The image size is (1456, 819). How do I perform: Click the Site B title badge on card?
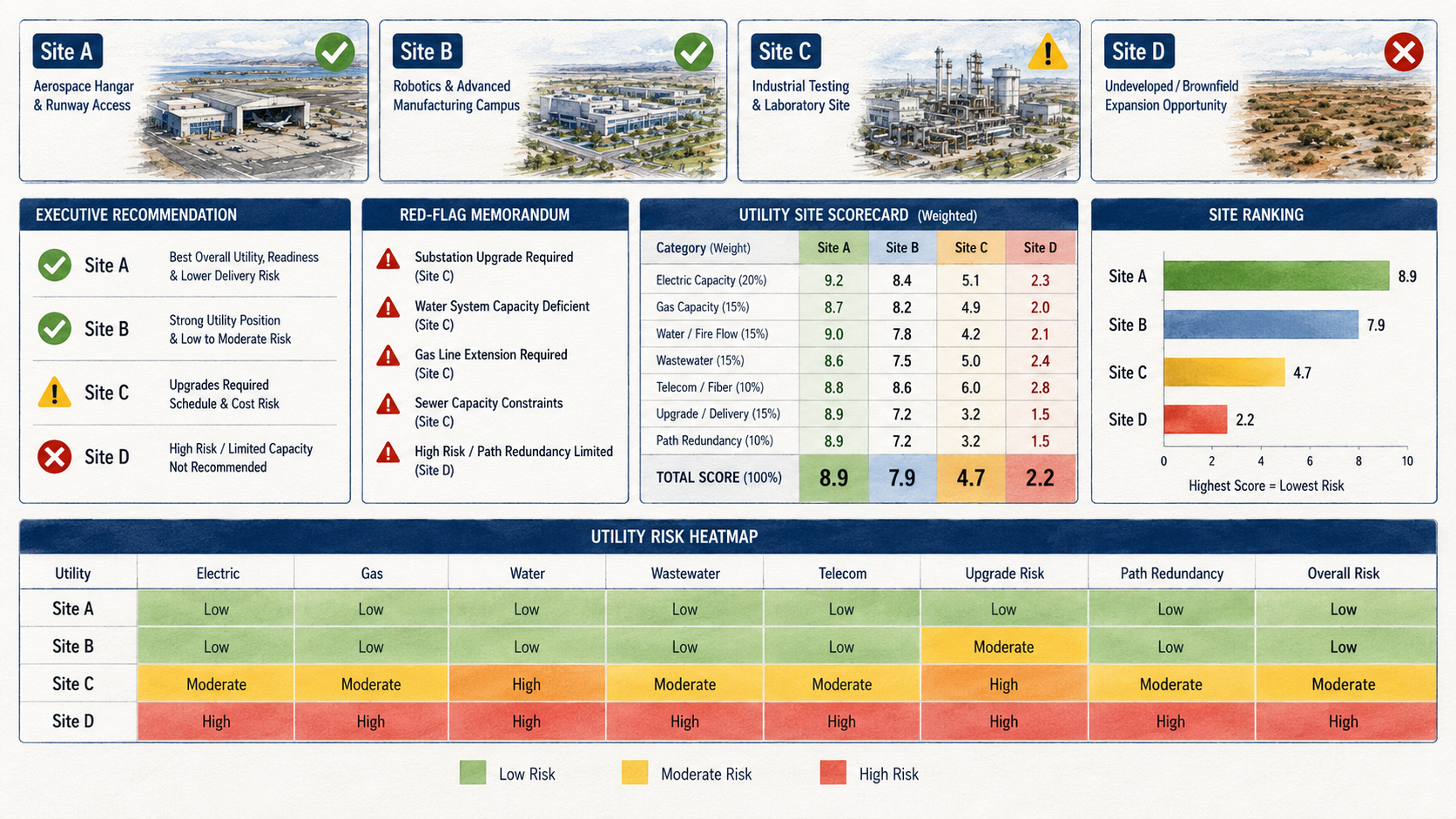(x=427, y=52)
